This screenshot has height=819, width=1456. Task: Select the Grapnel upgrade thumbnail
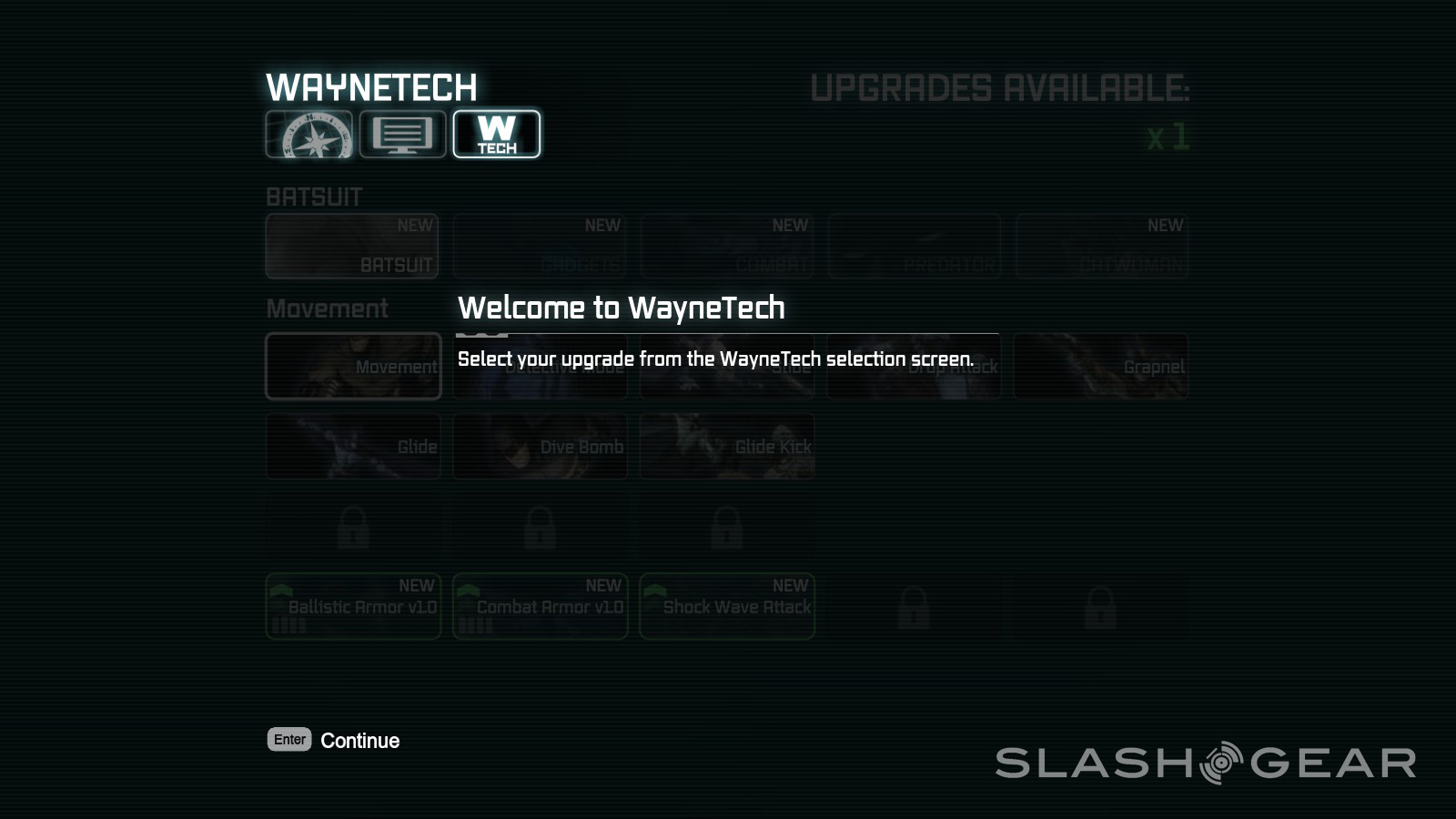pyautogui.click(x=1101, y=366)
